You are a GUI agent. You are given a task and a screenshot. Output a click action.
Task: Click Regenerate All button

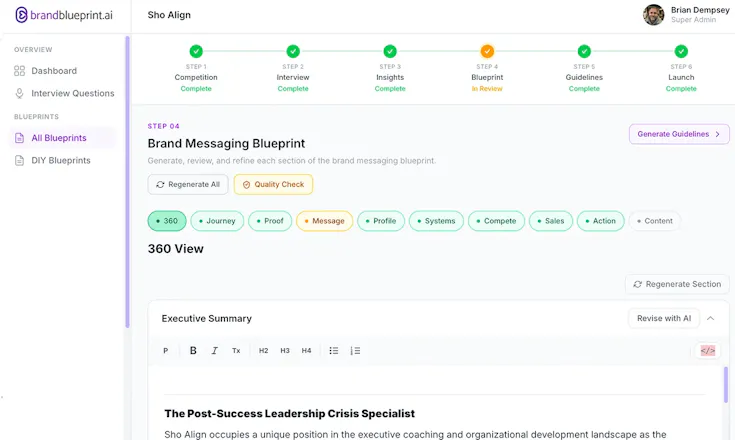pos(188,185)
